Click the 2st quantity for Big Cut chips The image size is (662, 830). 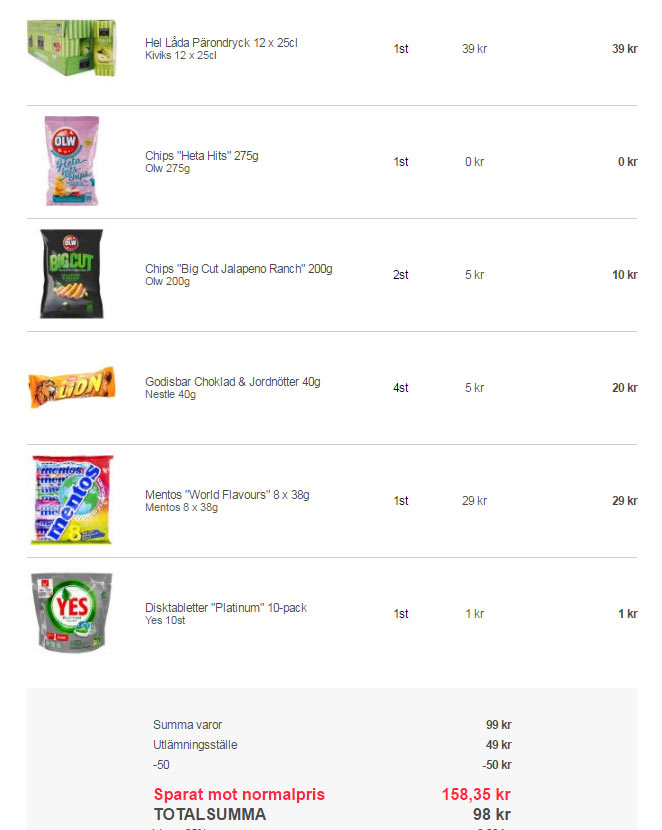401,275
